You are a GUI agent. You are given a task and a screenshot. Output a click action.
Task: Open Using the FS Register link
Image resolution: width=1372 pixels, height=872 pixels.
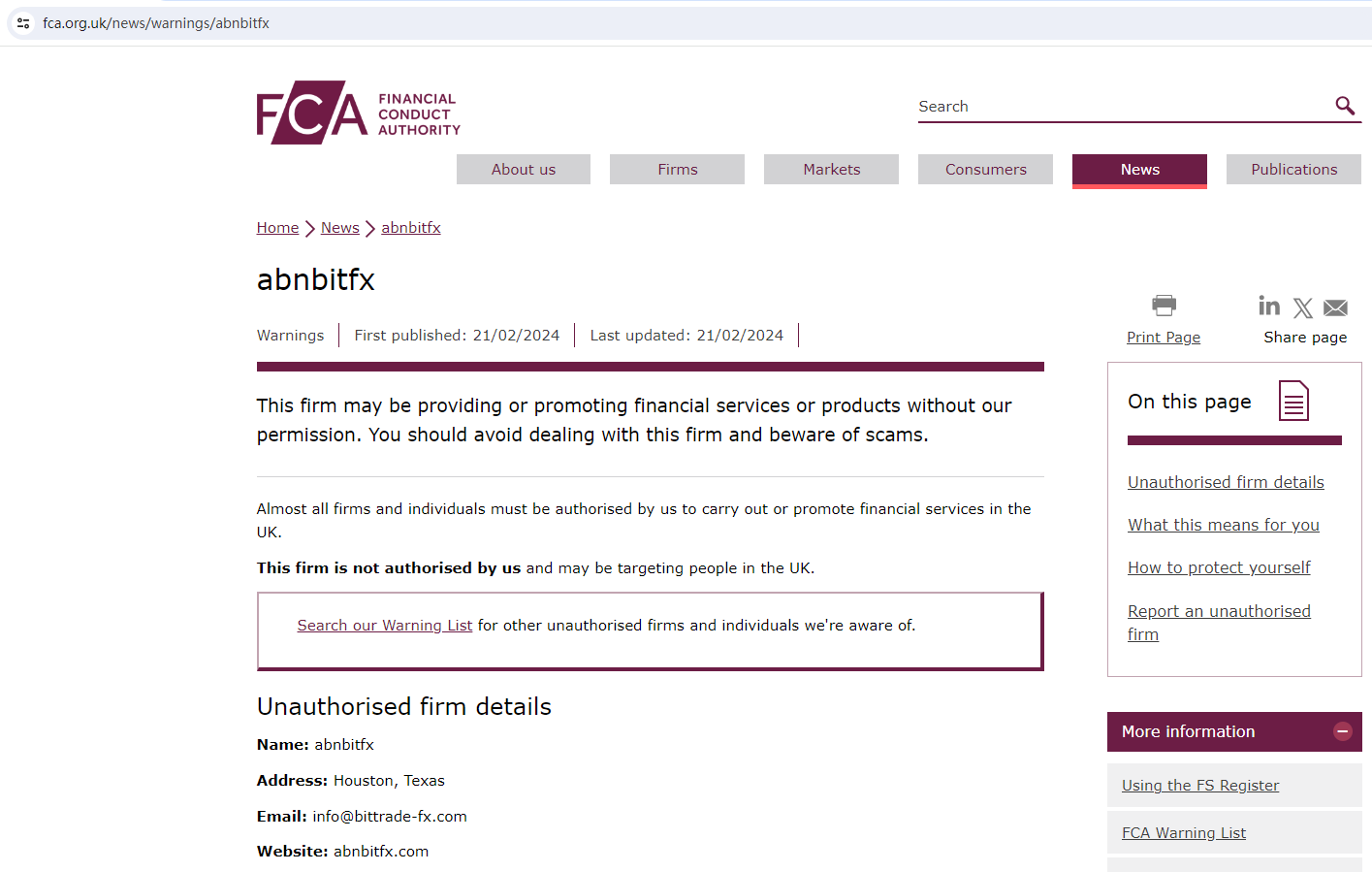pyautogui.click(x=1199, y=786)
